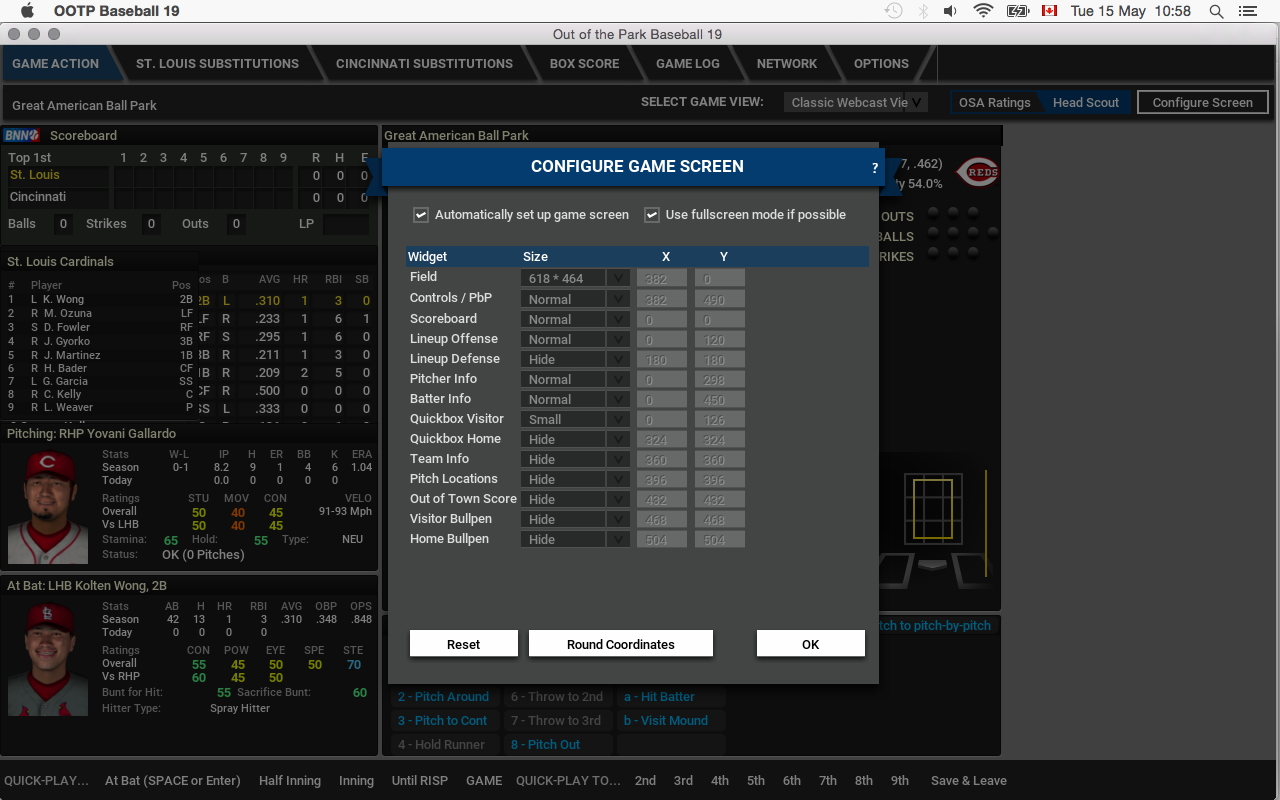Click OK to confirm screen configuration
This screenshot has height=800, width=1280.
[810, 644]
